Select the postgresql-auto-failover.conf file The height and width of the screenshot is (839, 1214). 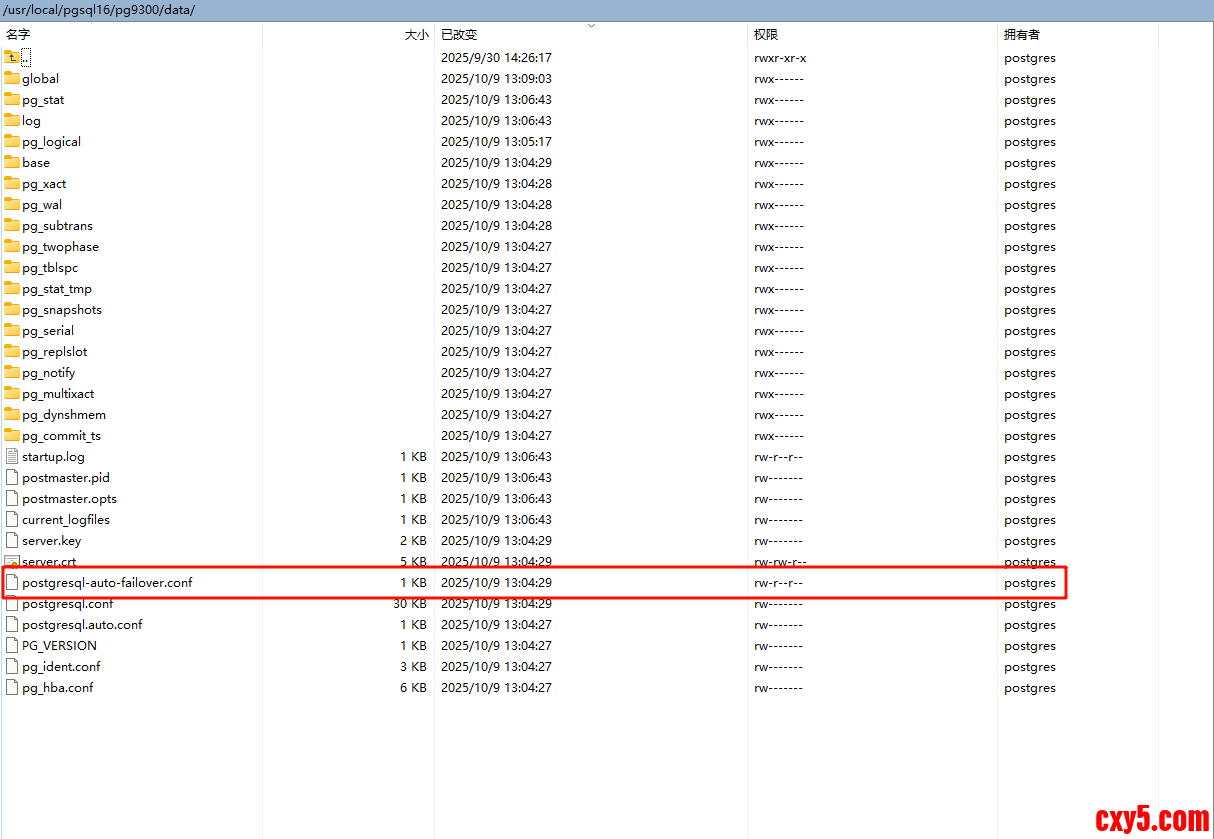(x=107, y=582)
